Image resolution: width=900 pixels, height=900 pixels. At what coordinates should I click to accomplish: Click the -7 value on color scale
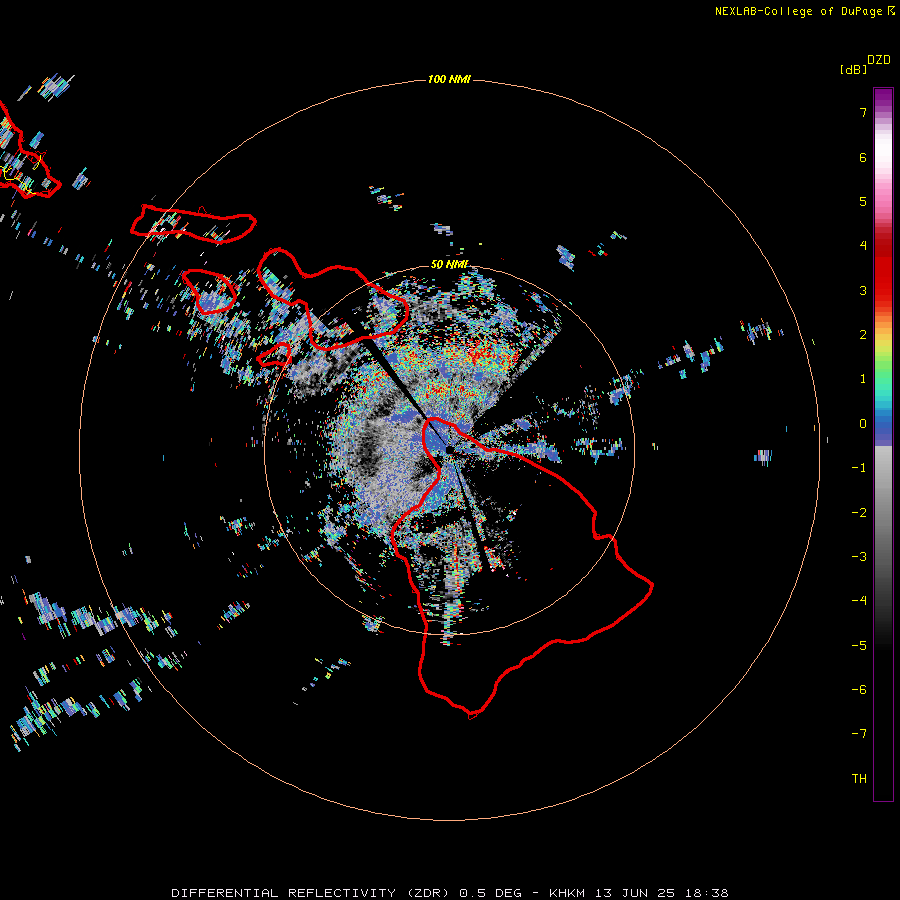tap(859, 734)
